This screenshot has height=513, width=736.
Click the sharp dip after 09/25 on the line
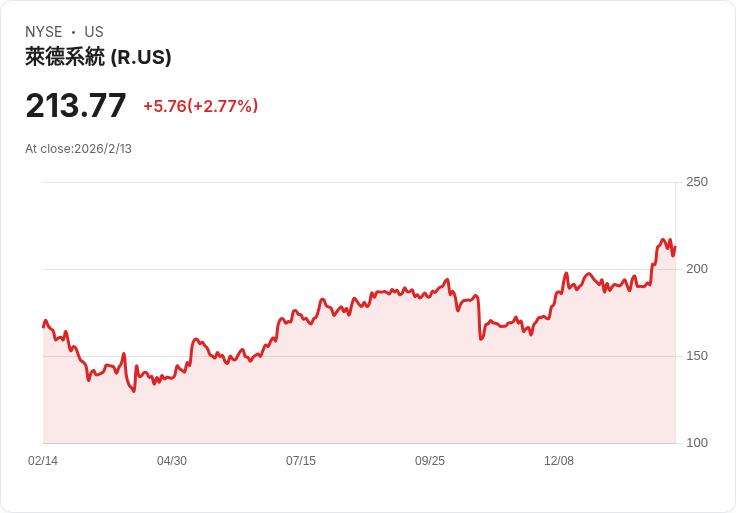[x=480, y=339]
